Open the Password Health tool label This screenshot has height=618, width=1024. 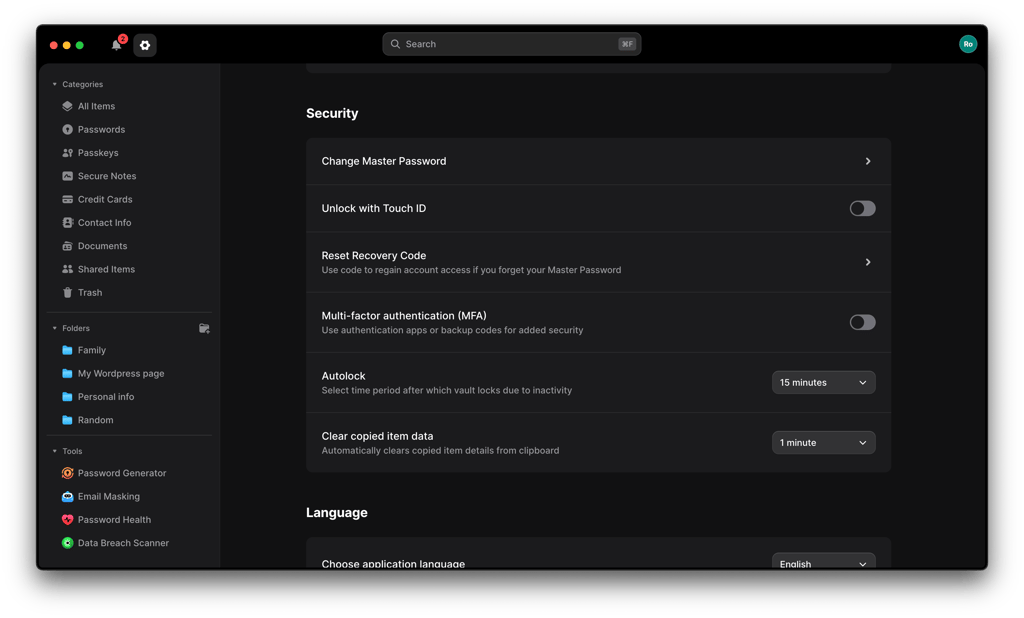point(114,520)
